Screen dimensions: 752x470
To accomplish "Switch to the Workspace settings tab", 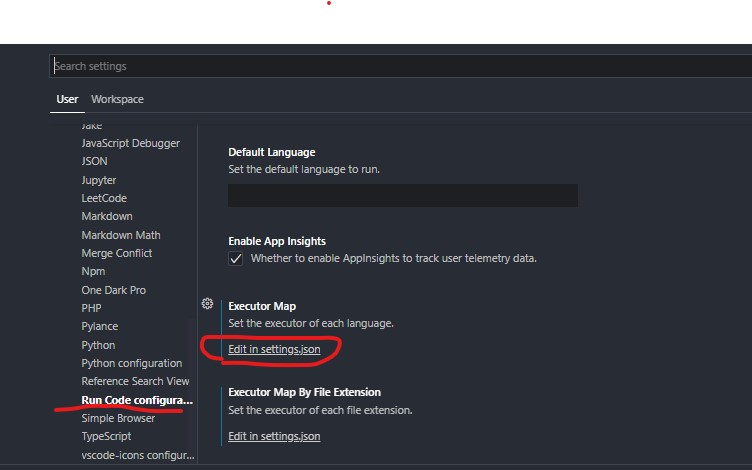I will click(x=117, y=99).
